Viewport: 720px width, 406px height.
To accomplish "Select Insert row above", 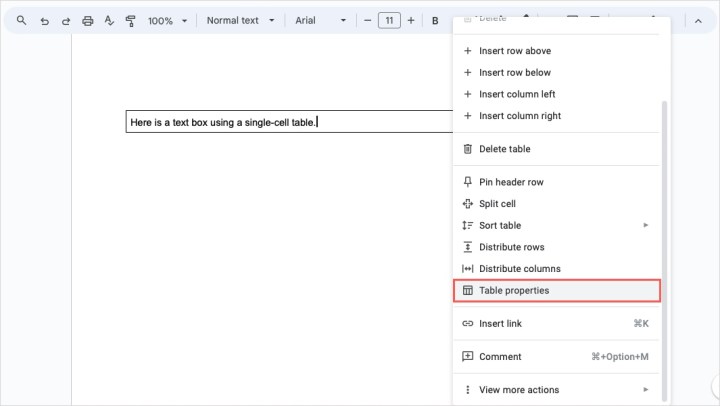I will 514,51.
